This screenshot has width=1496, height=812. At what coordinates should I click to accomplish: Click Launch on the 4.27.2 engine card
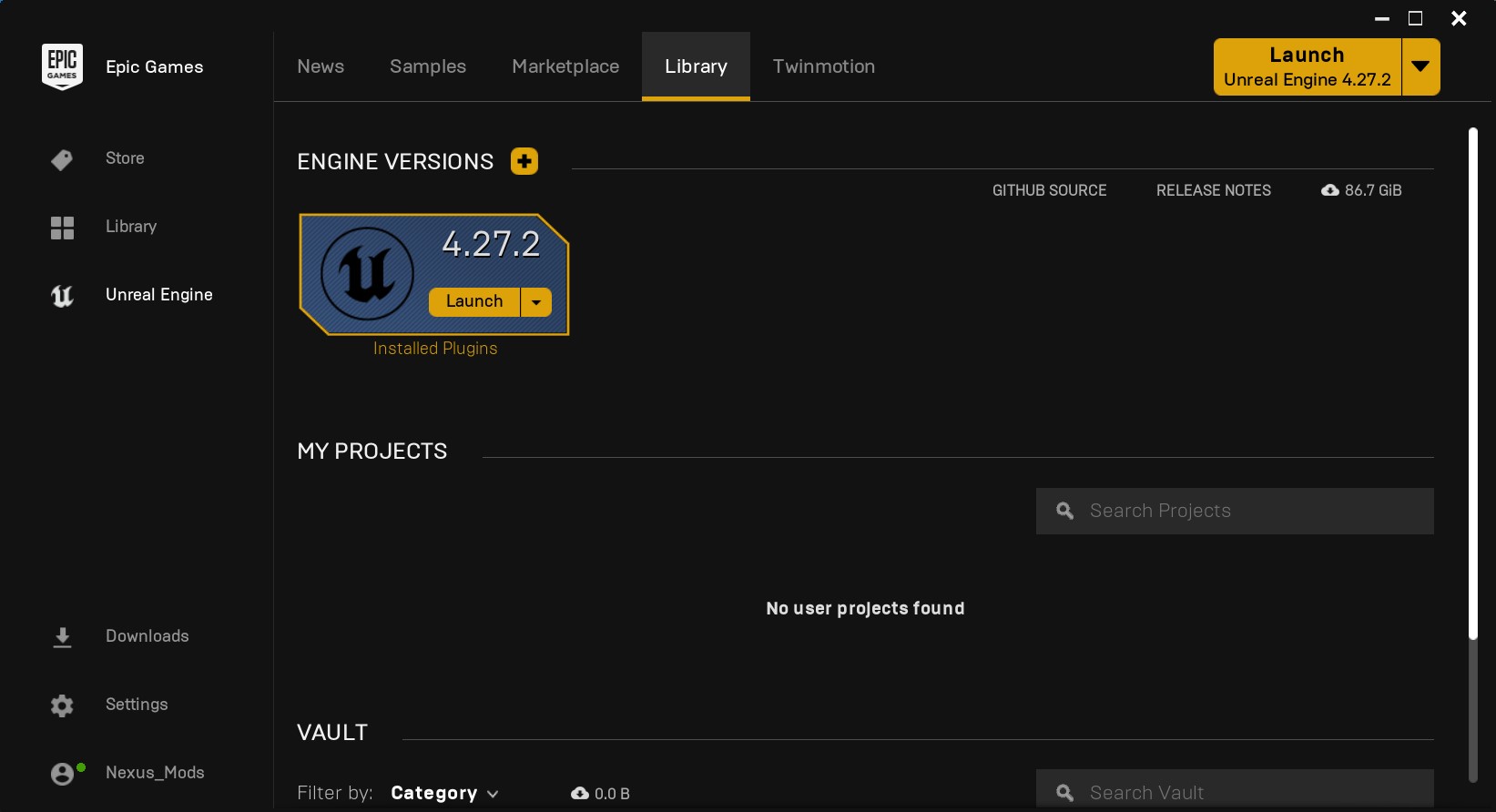(474, 301)
